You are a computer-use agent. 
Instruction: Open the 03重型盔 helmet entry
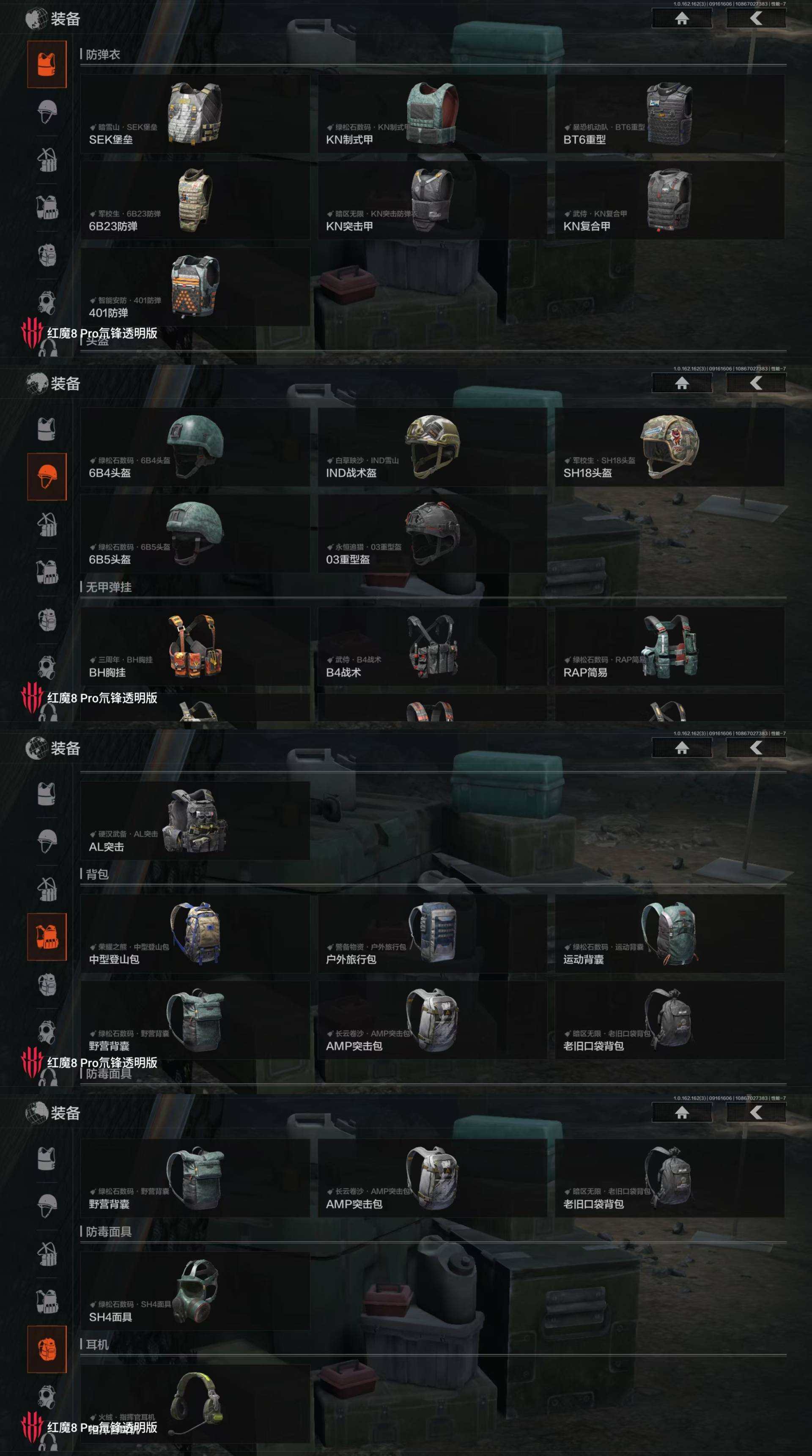[x=432, y=534]
